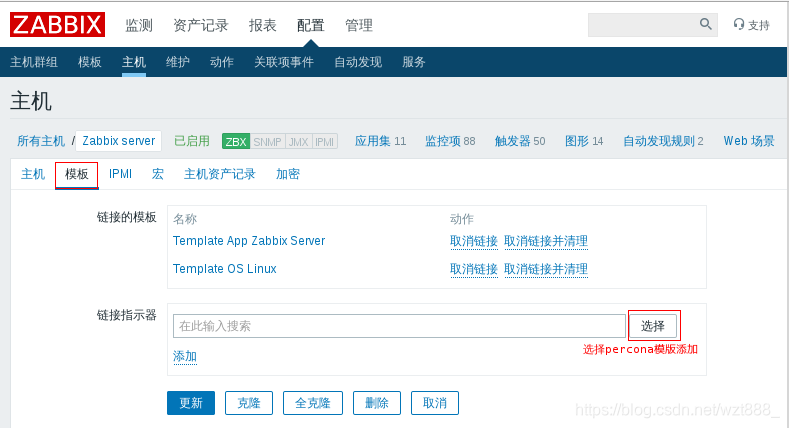Image resolution: width=789 pixels, height=428 pixels.
Task: Open Template OS Linux link
Action: pos(225,269)
